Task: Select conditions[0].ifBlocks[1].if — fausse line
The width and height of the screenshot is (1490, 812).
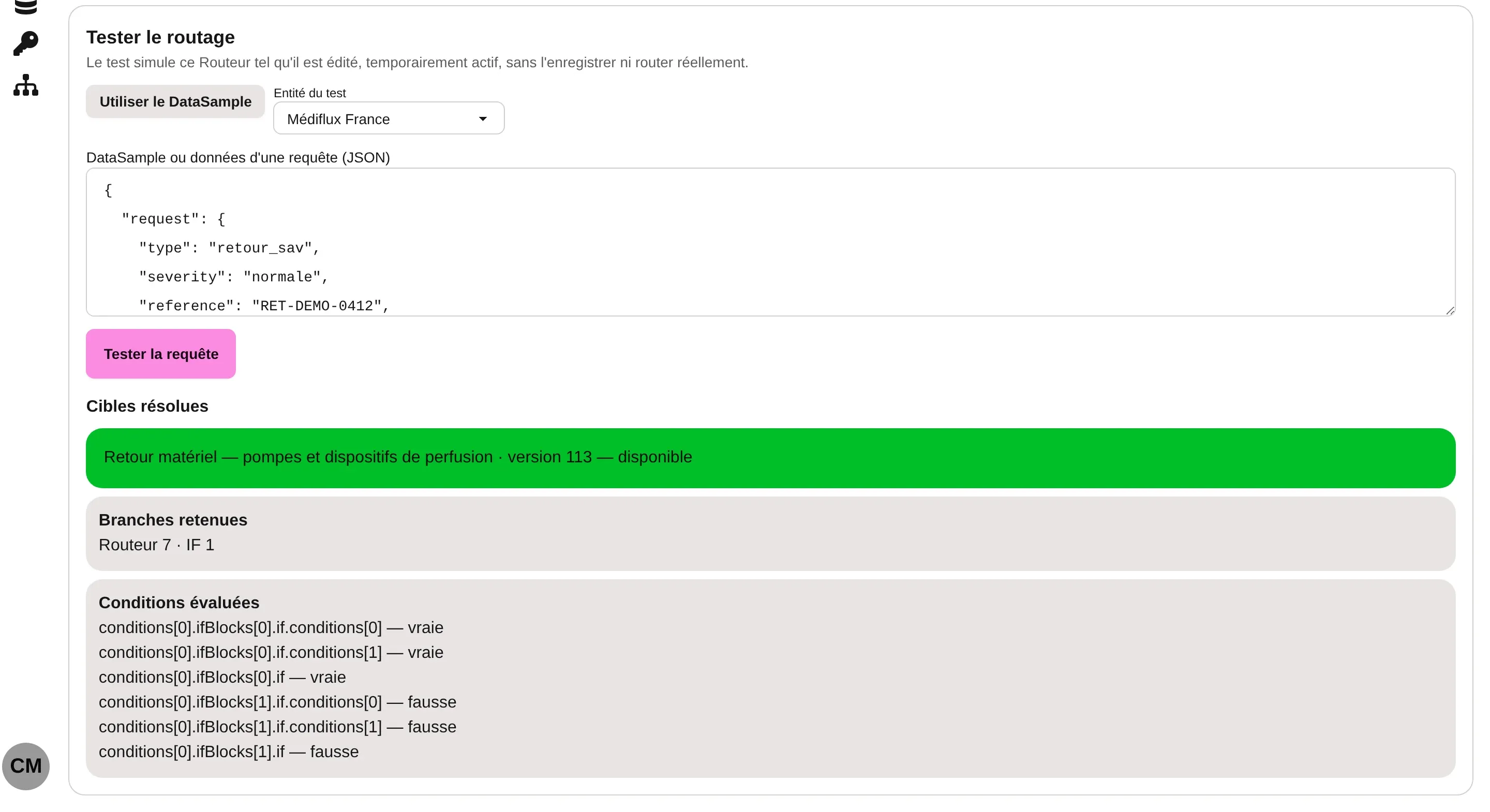Action: pos(229,751)
